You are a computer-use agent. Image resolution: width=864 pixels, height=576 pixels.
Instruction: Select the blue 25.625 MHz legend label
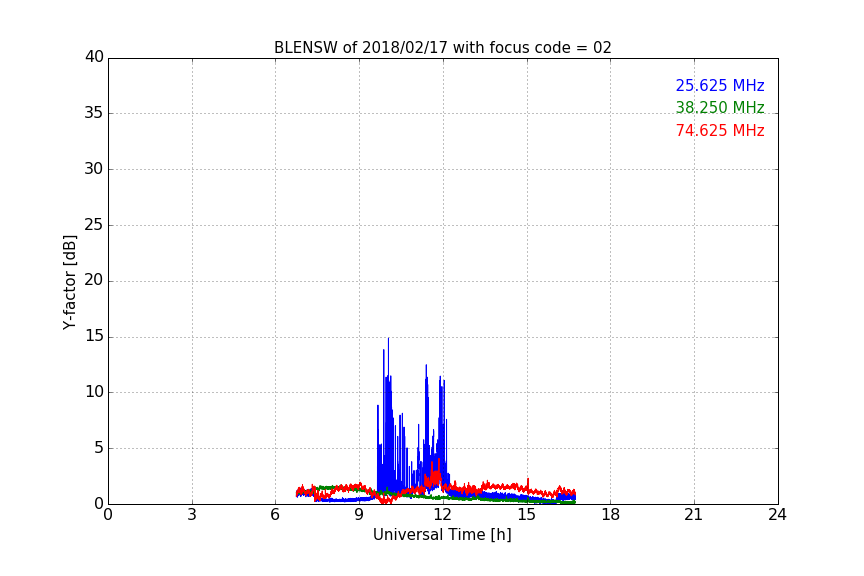click(x=720, y=85)
